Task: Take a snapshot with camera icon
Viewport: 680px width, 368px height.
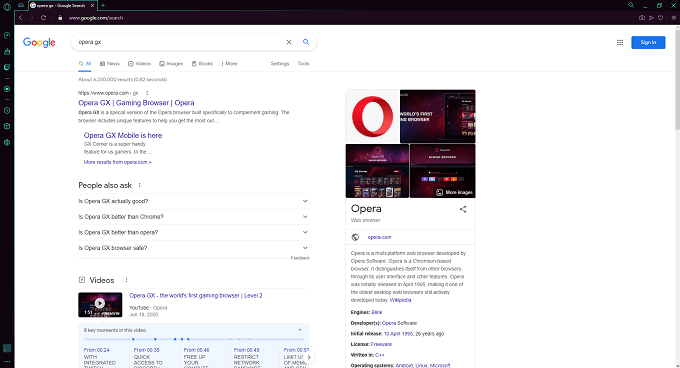Action: 642,18
